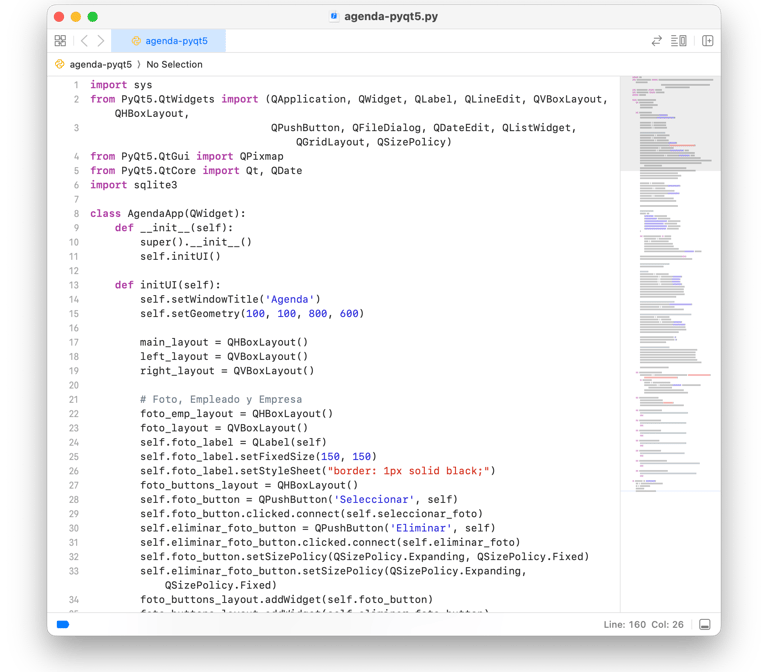
Task: Click the 'Eliminar' string on line 30
Action: coord(421,528)
